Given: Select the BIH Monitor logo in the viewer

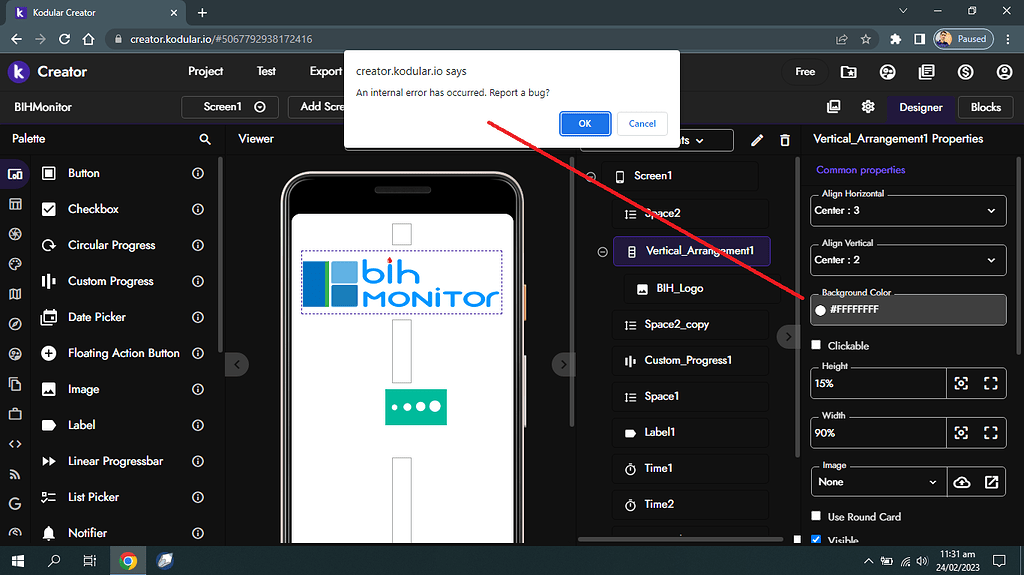Looking at the screenshot, I should pyautogui.click(x=402, y=282).
